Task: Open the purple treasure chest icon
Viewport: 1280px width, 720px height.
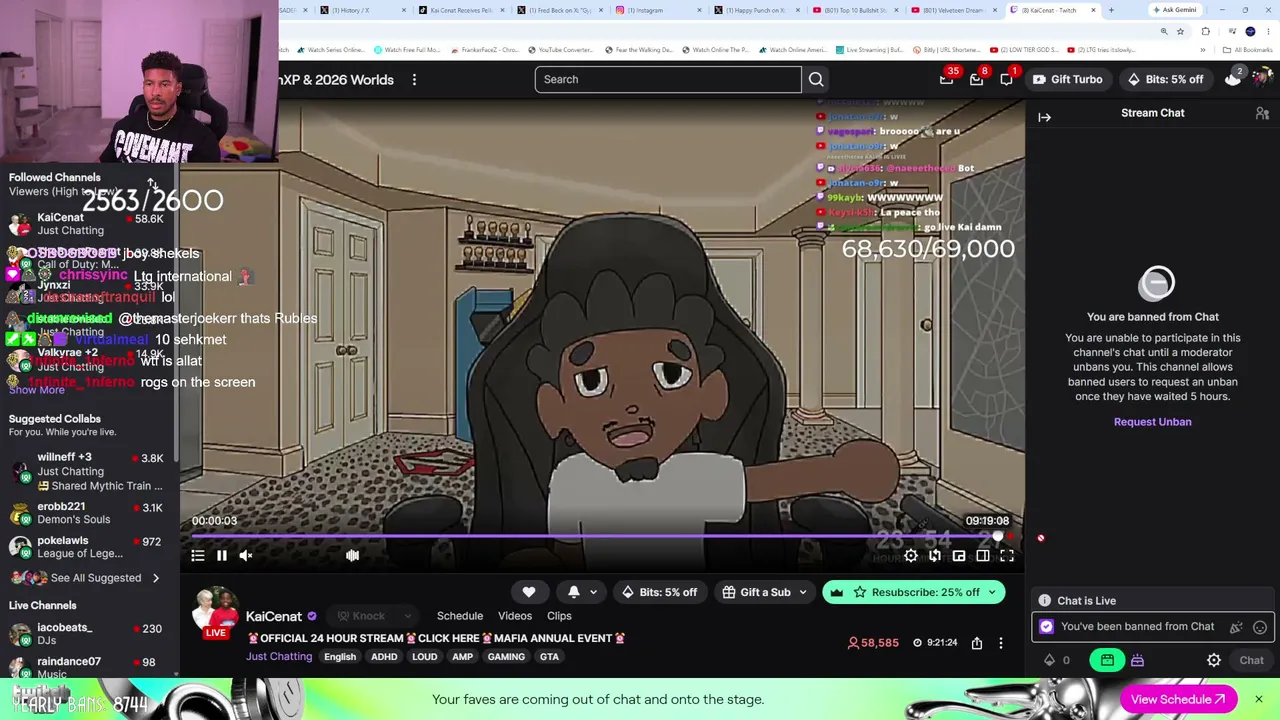Action: (1137, 660)
